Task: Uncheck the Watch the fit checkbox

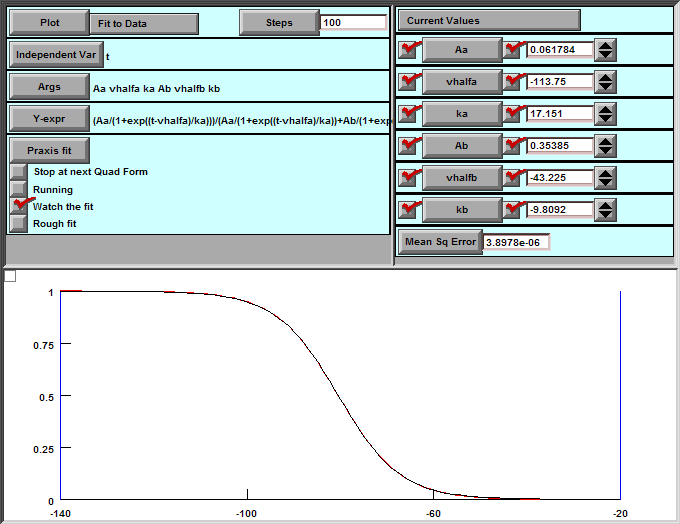Action: click(18, 206)
